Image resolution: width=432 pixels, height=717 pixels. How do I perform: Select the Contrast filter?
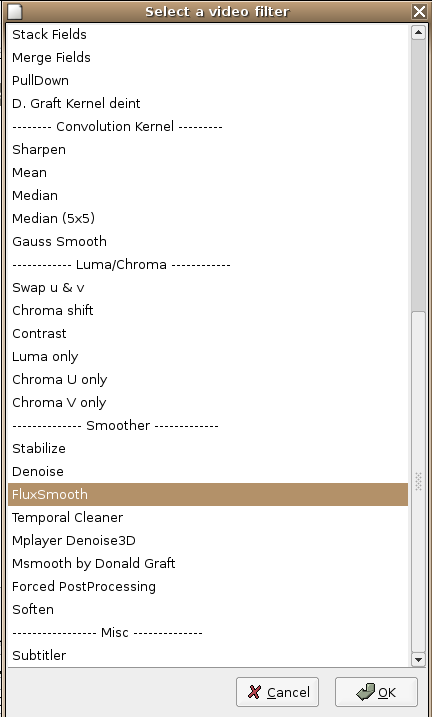208,333
